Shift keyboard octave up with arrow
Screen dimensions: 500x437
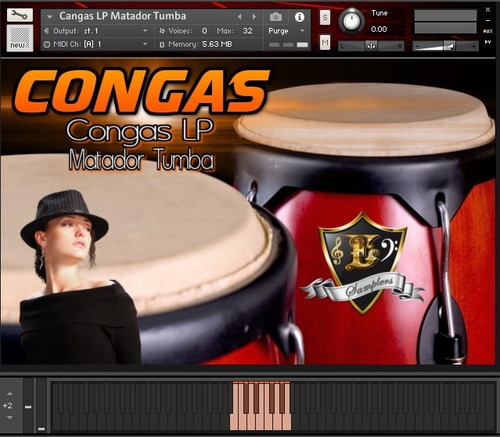click(x=10, y=394)
